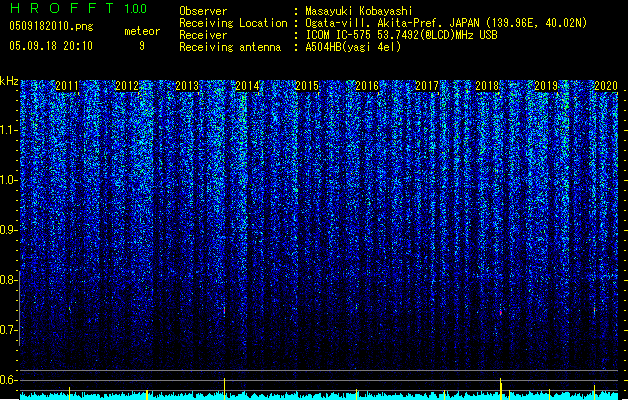
Task: Click the timestamp 05.09.18 20:10
Action: (x=51, y=46)
